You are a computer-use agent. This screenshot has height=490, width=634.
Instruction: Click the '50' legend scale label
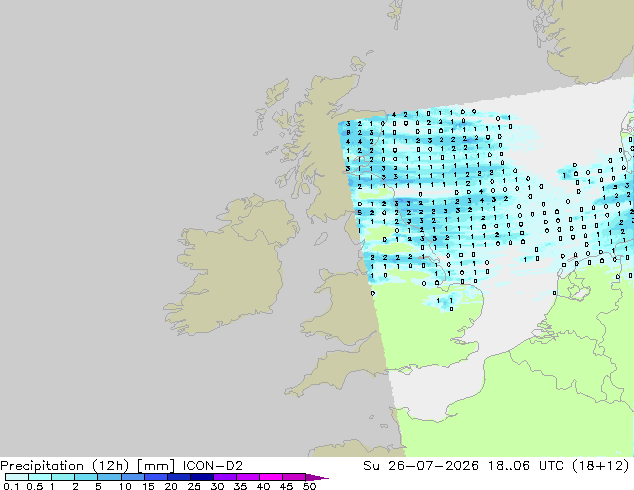(x=309, y=486)
